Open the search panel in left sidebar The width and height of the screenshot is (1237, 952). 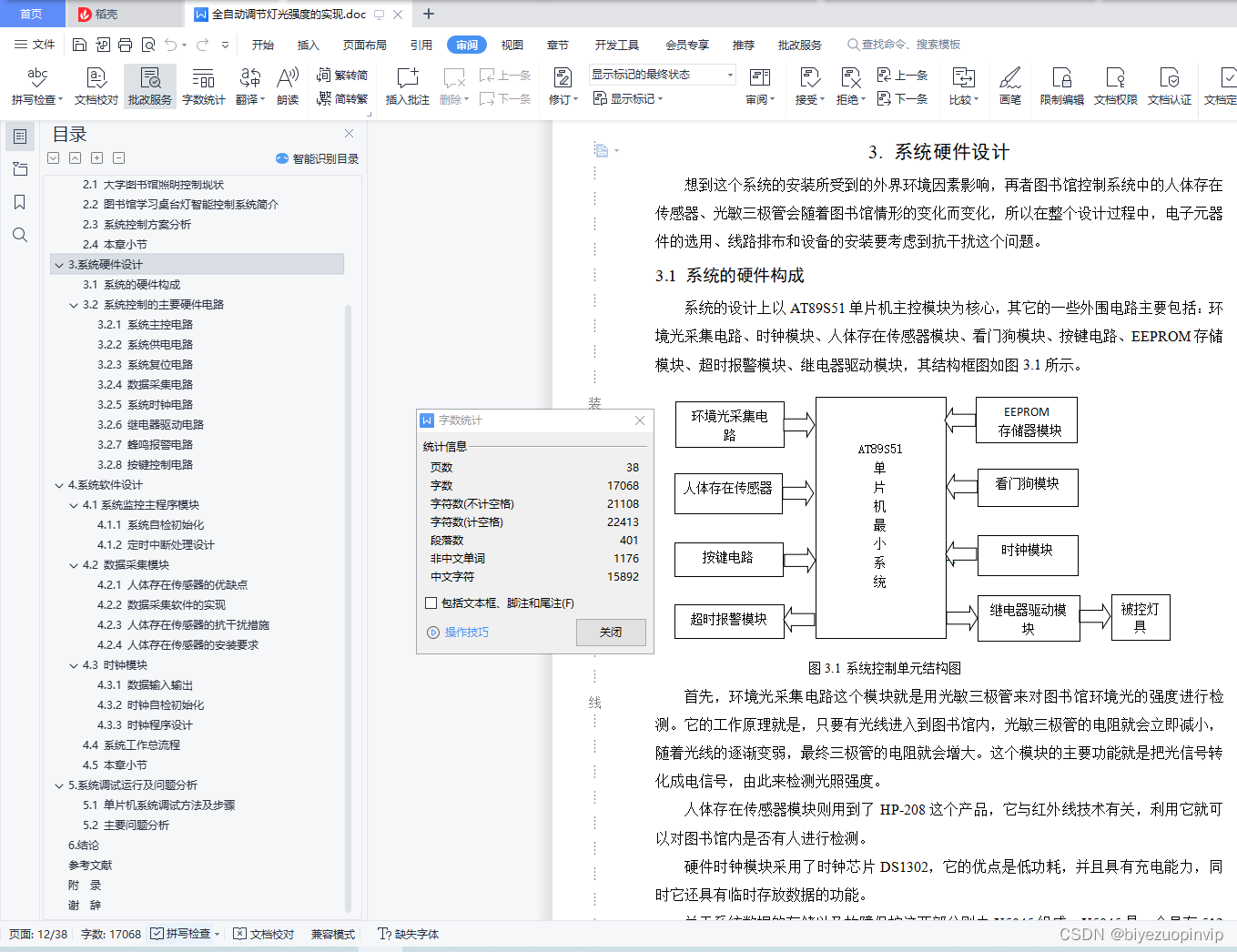(20, 235)
